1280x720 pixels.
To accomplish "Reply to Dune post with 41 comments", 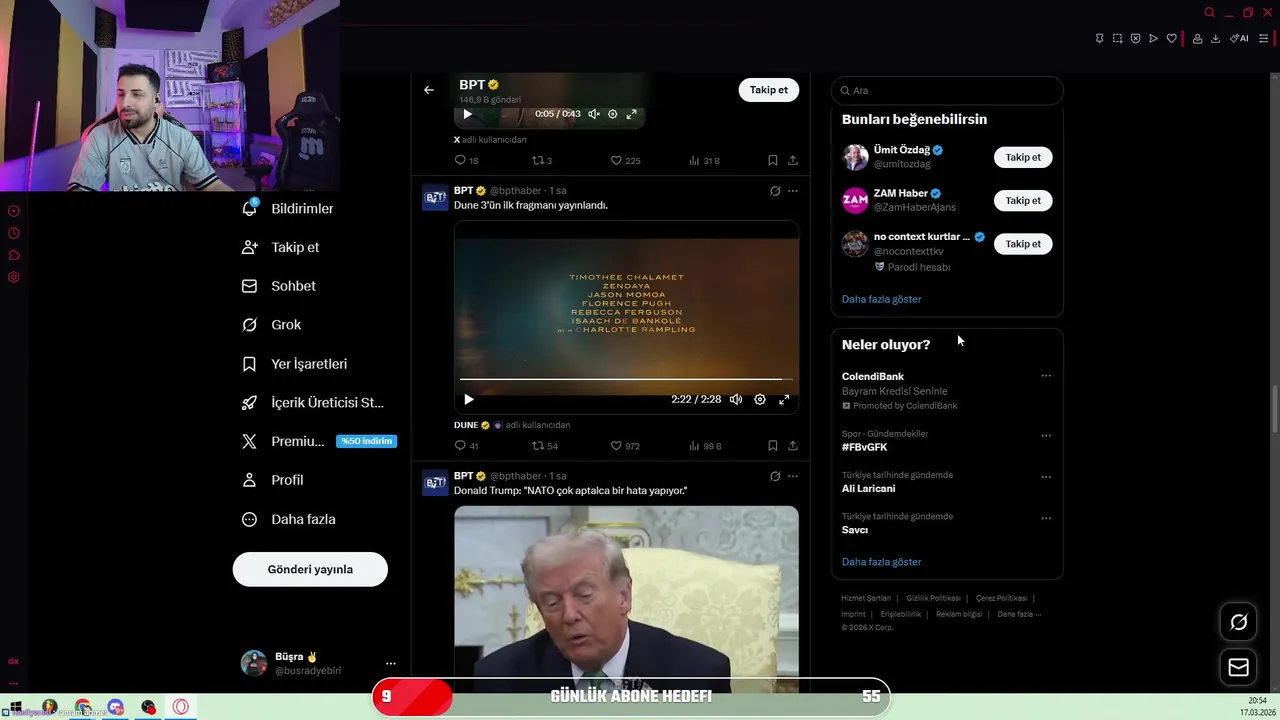I will point(466,446).
